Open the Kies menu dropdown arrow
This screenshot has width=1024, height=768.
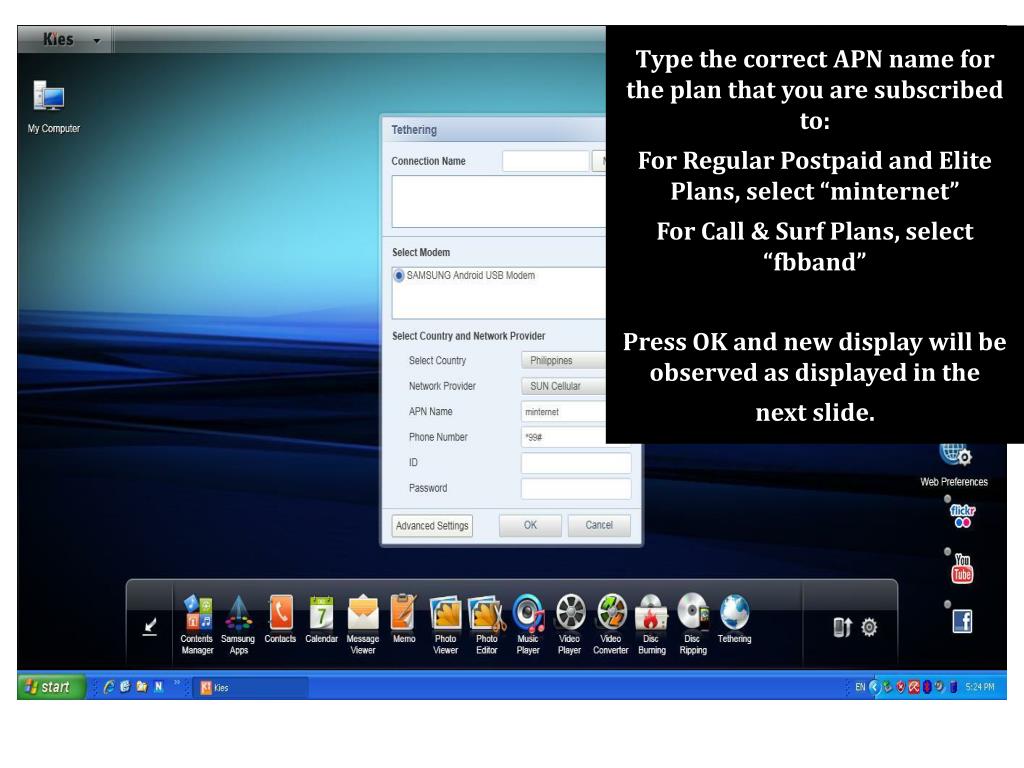point(97,40)
